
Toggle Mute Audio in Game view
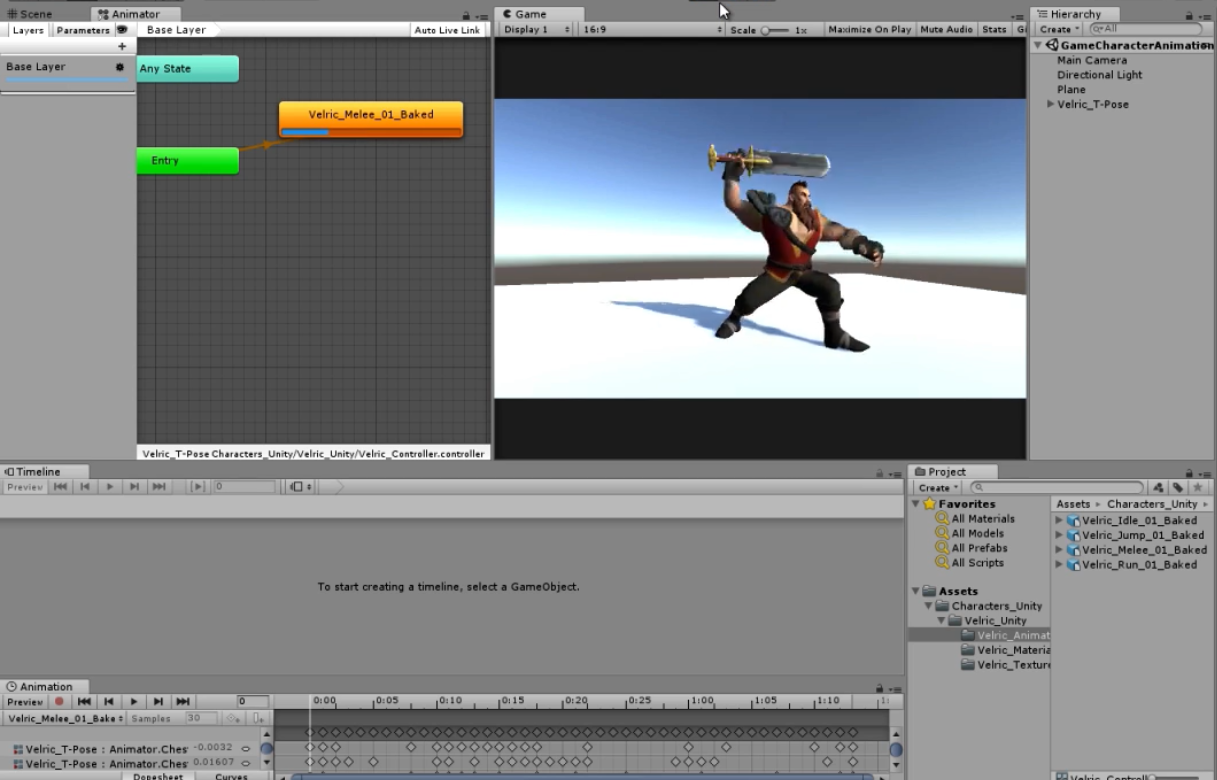coord(946,30)
